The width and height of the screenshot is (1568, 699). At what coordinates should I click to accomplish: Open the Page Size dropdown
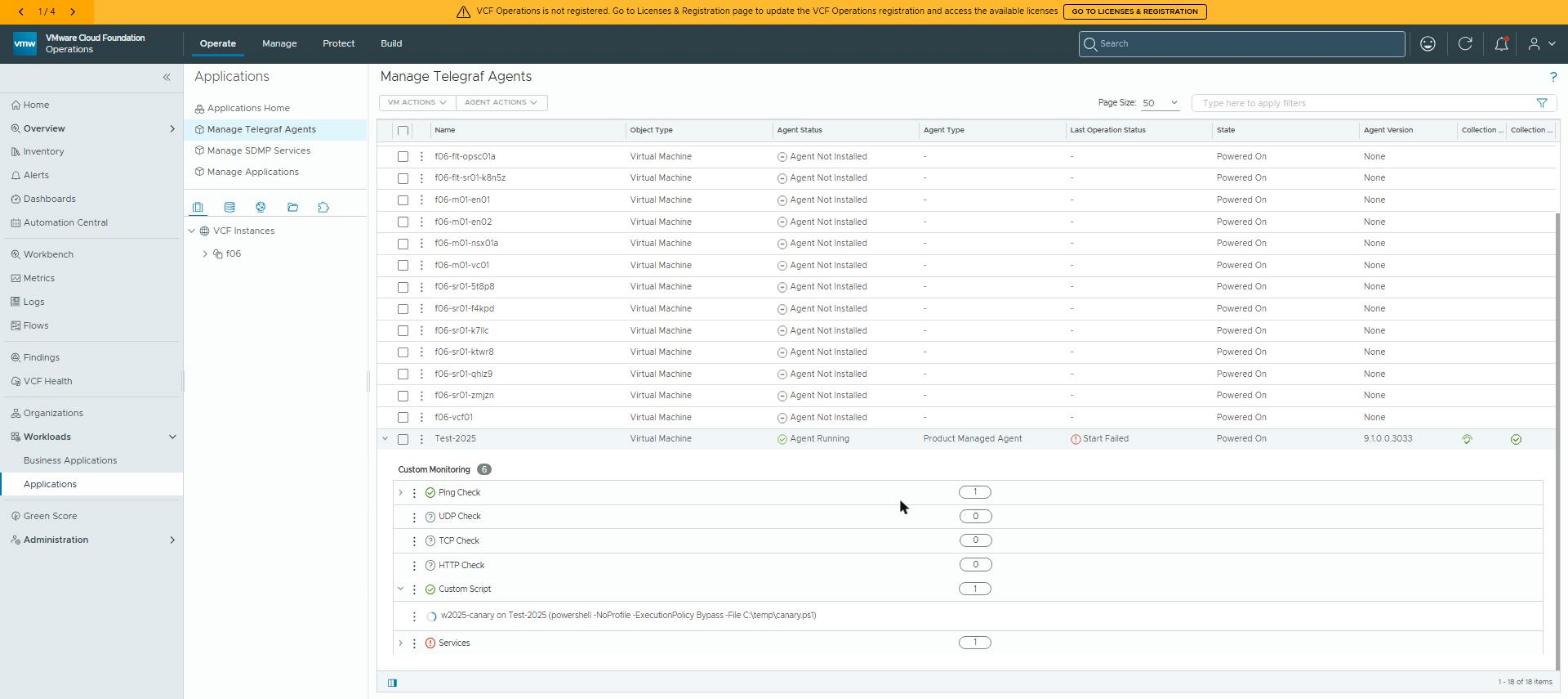tap(1160, 103)
